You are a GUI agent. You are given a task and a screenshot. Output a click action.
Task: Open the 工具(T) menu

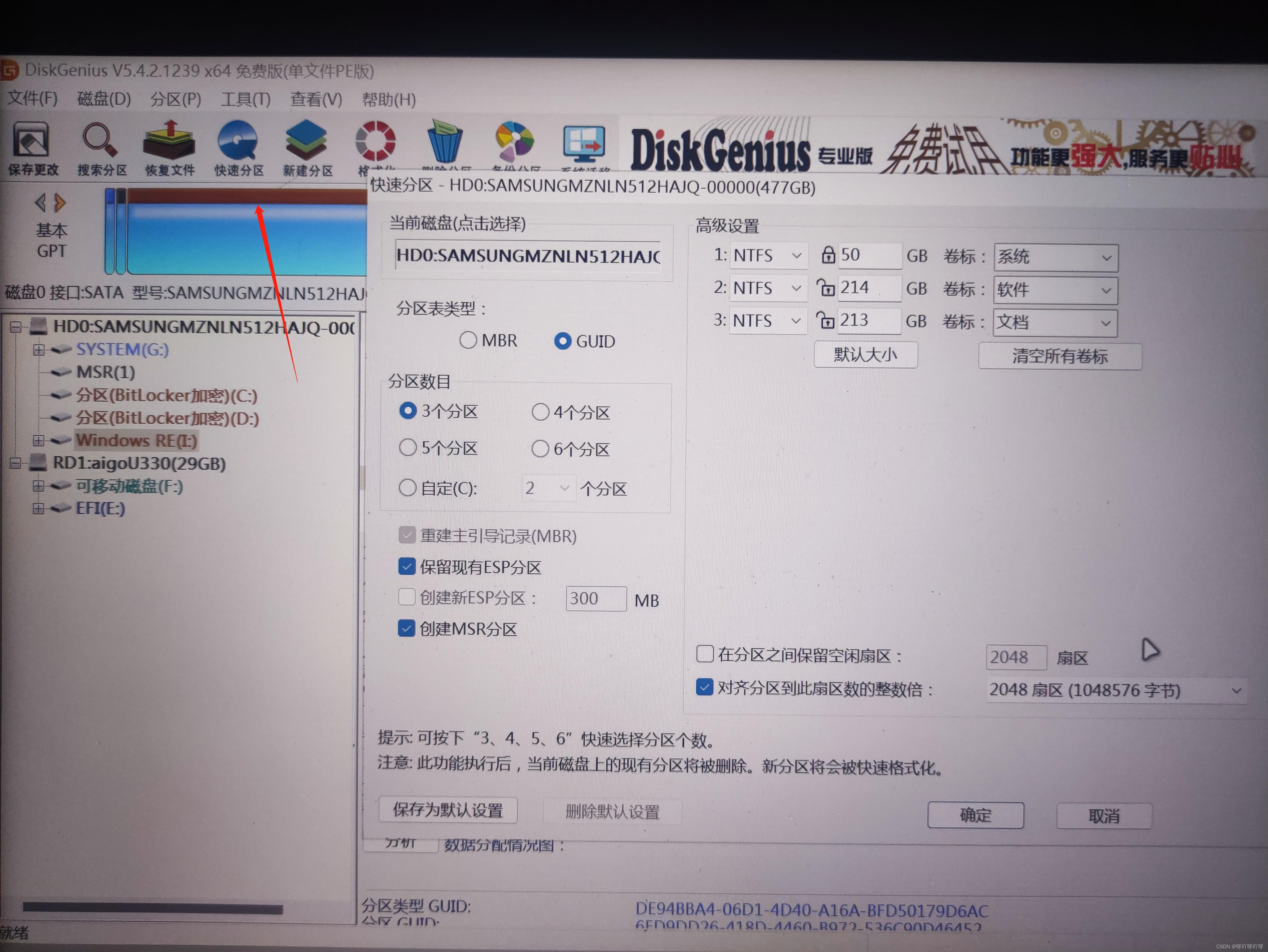(245, 100)
